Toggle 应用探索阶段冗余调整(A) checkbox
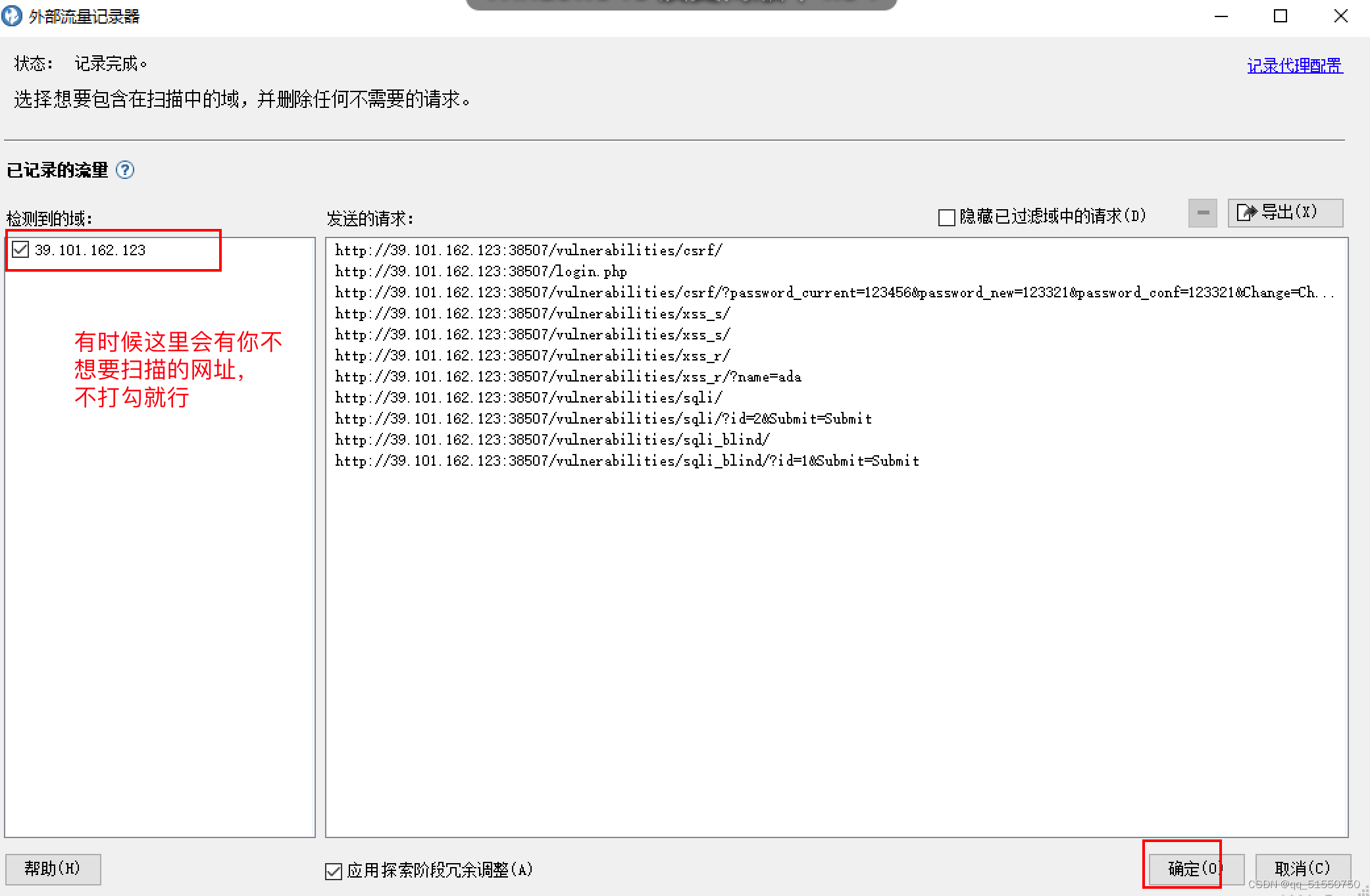 coord(334,871)
